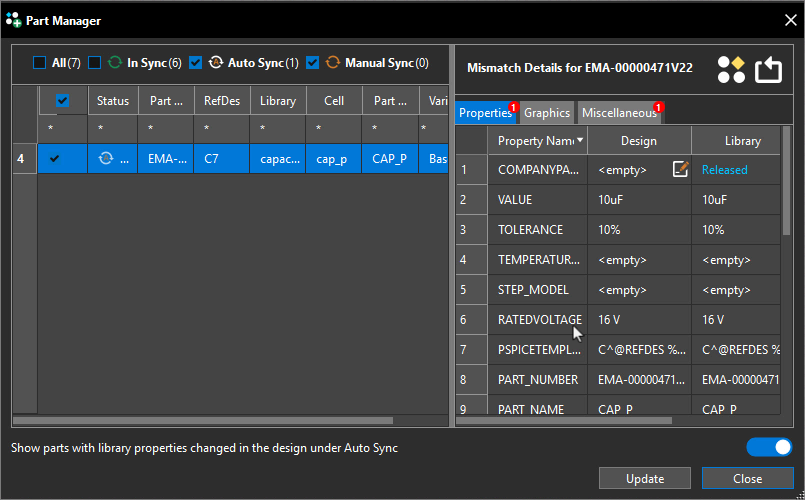Click the RefDes filter field
The image size is (805, 500).
click(222, 128)
